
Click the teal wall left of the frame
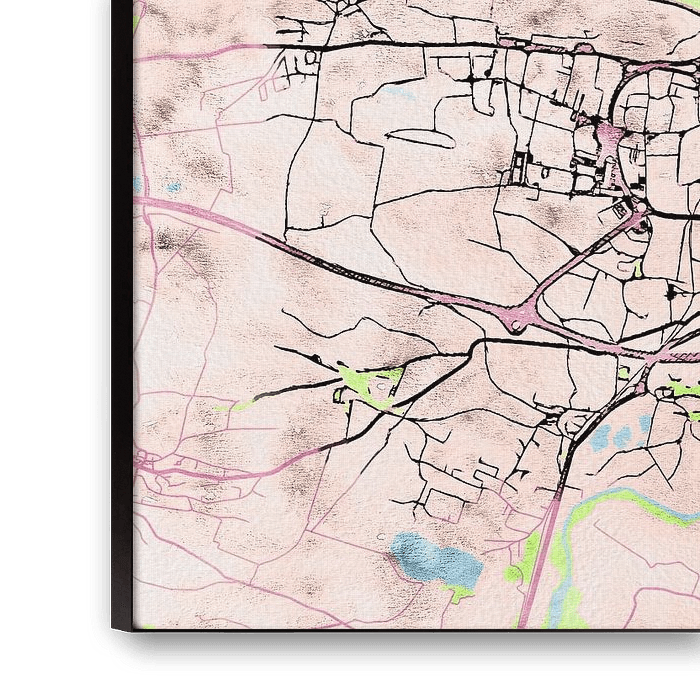(45, 300)
